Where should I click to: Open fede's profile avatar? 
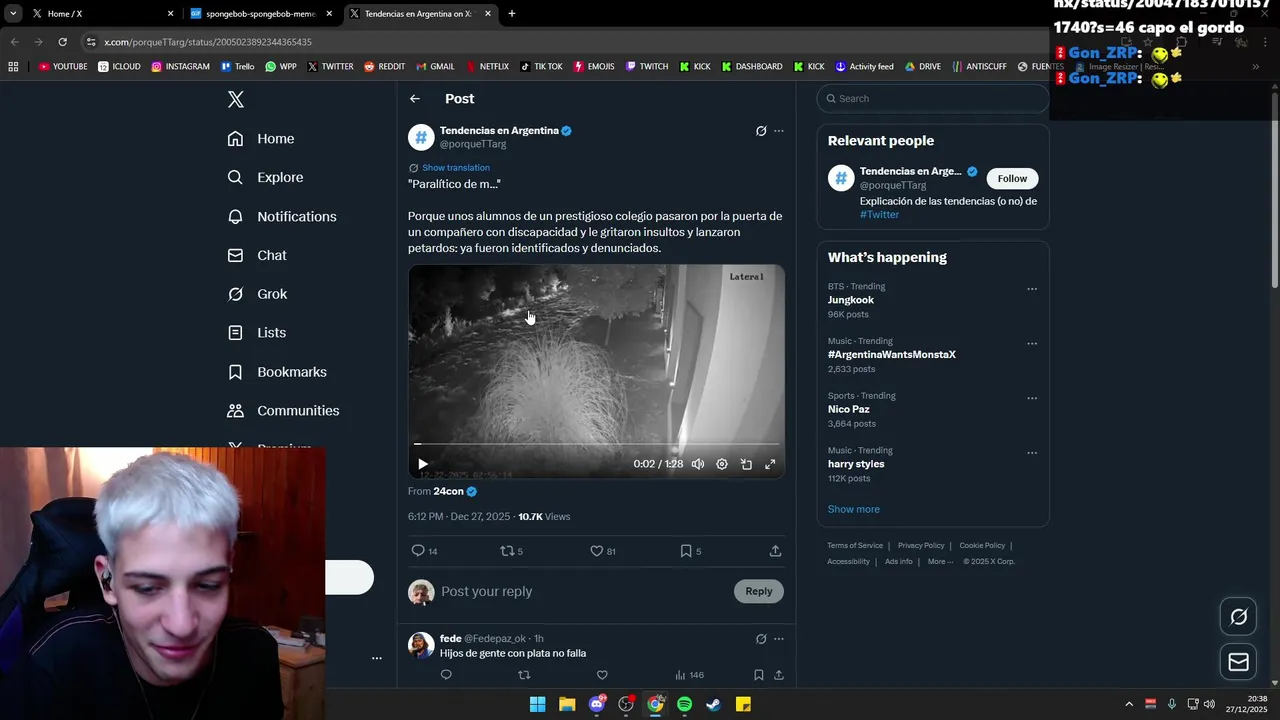(421, 645)
